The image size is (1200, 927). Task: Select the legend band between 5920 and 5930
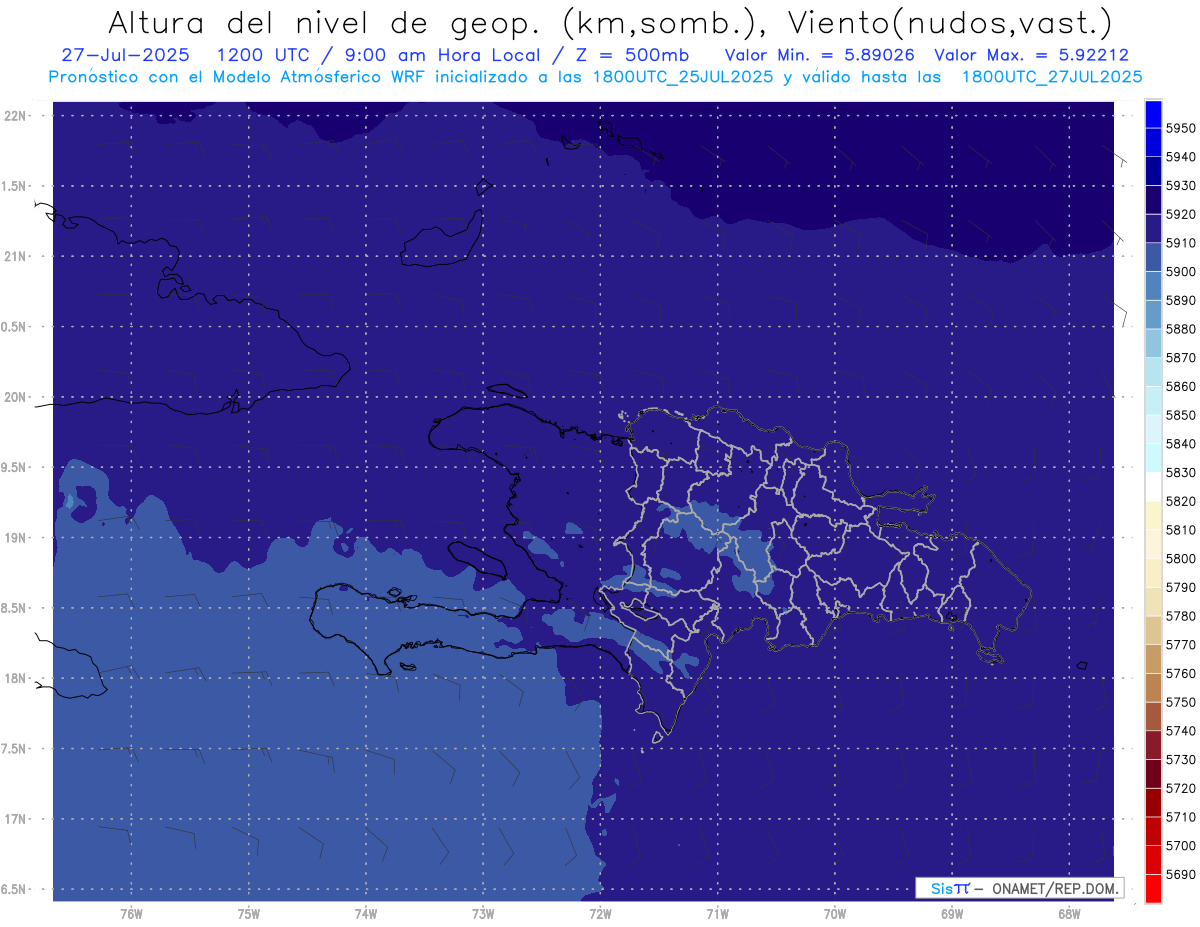click(1153, 200)
